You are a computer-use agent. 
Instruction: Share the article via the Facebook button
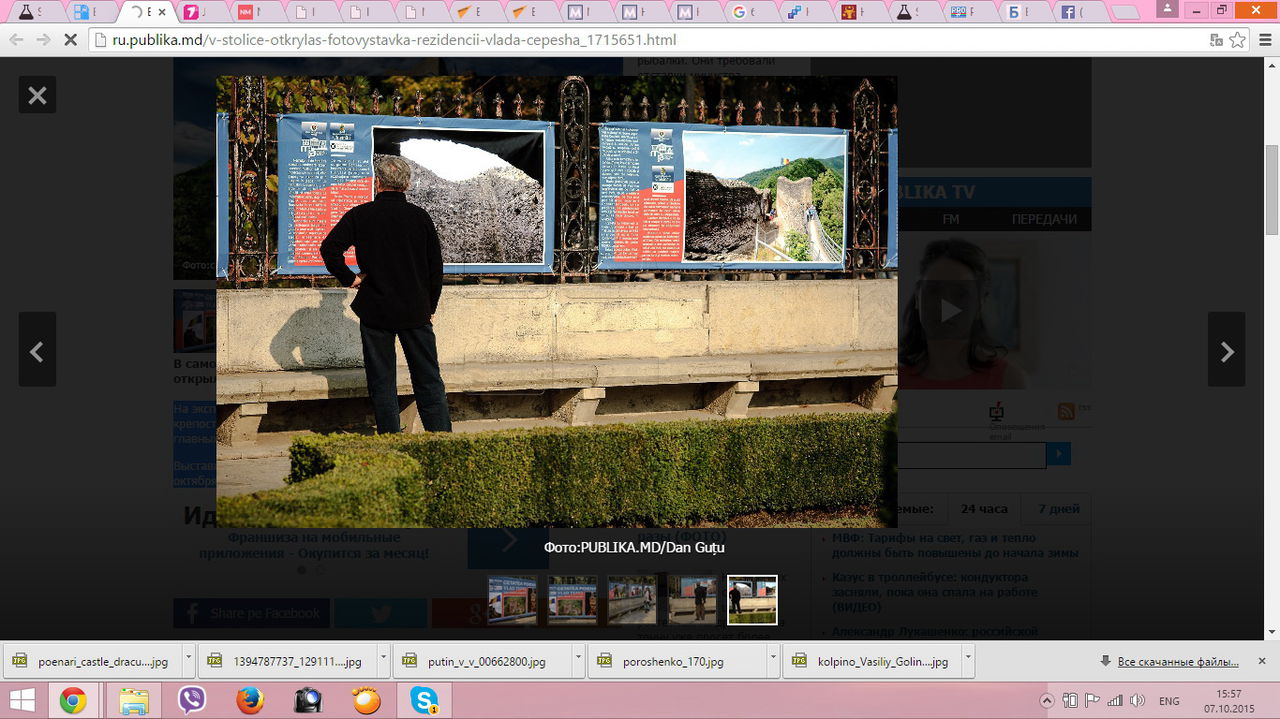pyautogui.click(x=251, y=613)
